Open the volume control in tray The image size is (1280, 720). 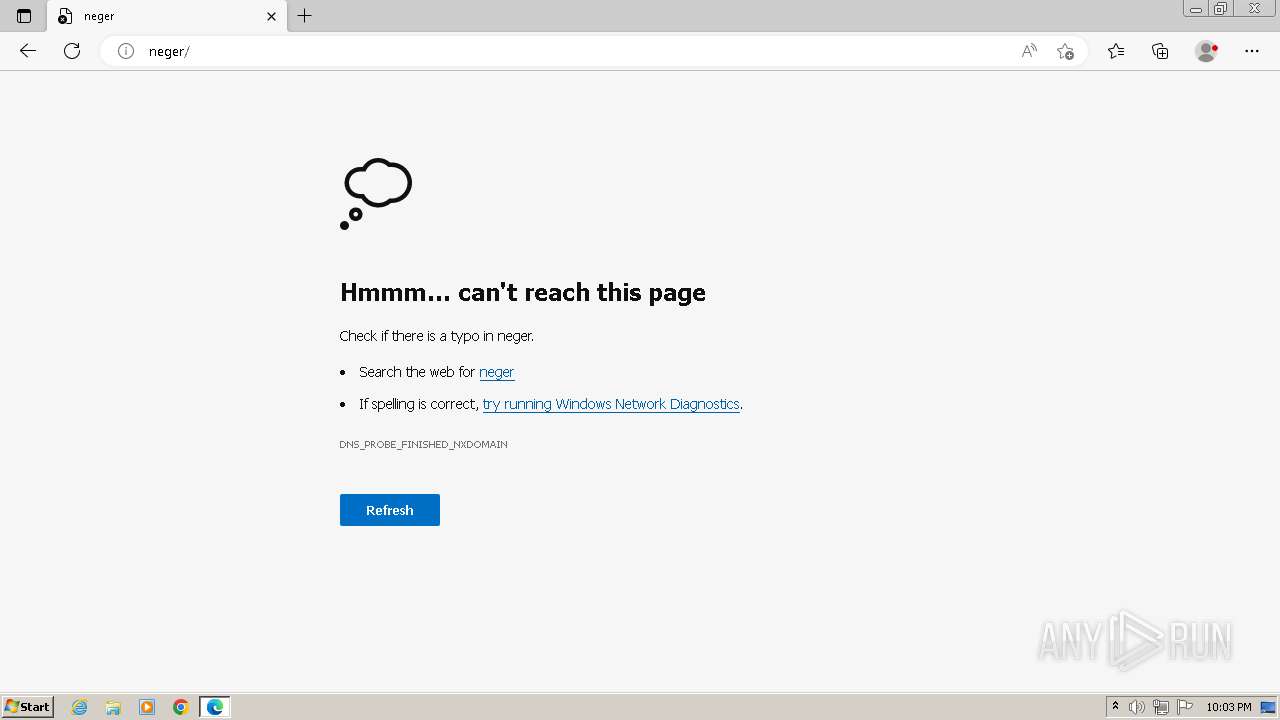[1137, 707]
